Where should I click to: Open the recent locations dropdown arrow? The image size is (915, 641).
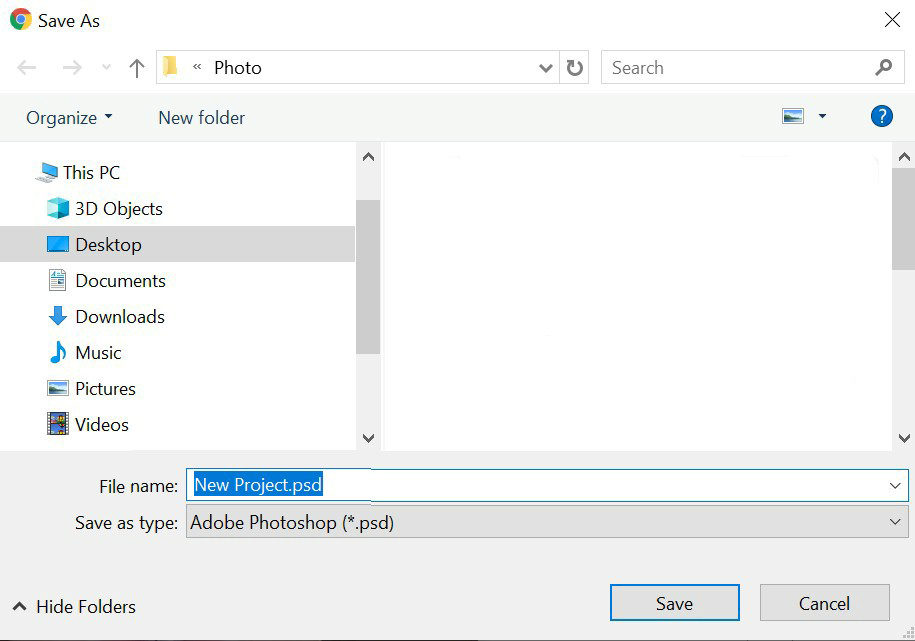(x=107, y=68)
